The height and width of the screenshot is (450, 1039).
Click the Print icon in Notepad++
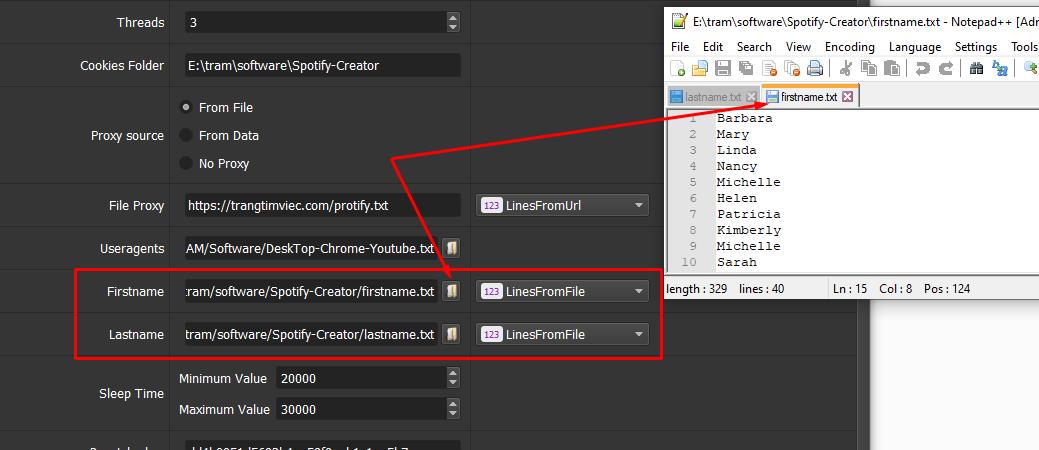point(815,68)
